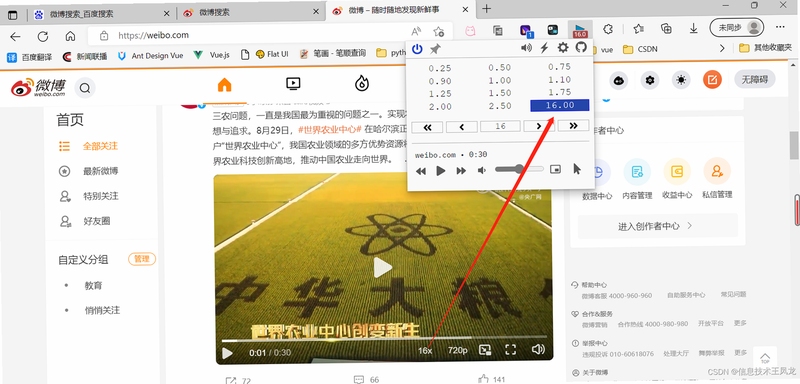Click the loudspeaker icon in popup header
The image size is (800, 384).
[x=526, y=48]
